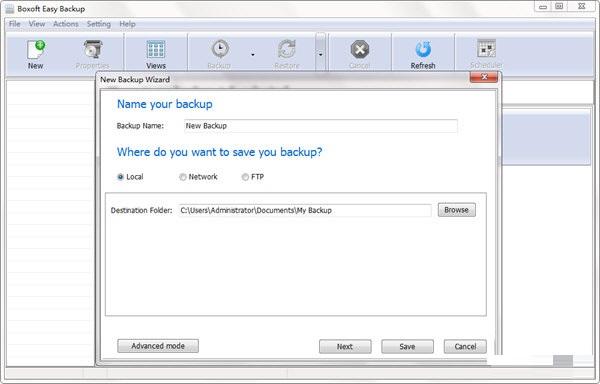Select the FTP radio button
The height and width of the screenshot is (384, 600).
[245, 177]
